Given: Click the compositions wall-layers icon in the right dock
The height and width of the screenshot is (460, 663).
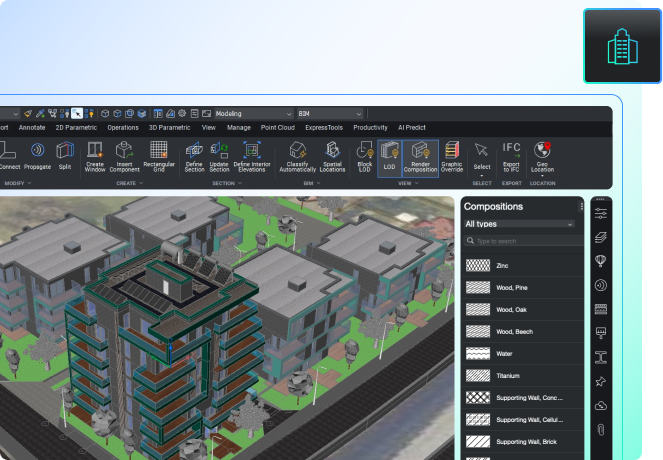Looking at the screenshot, I should tap(601, 309).
